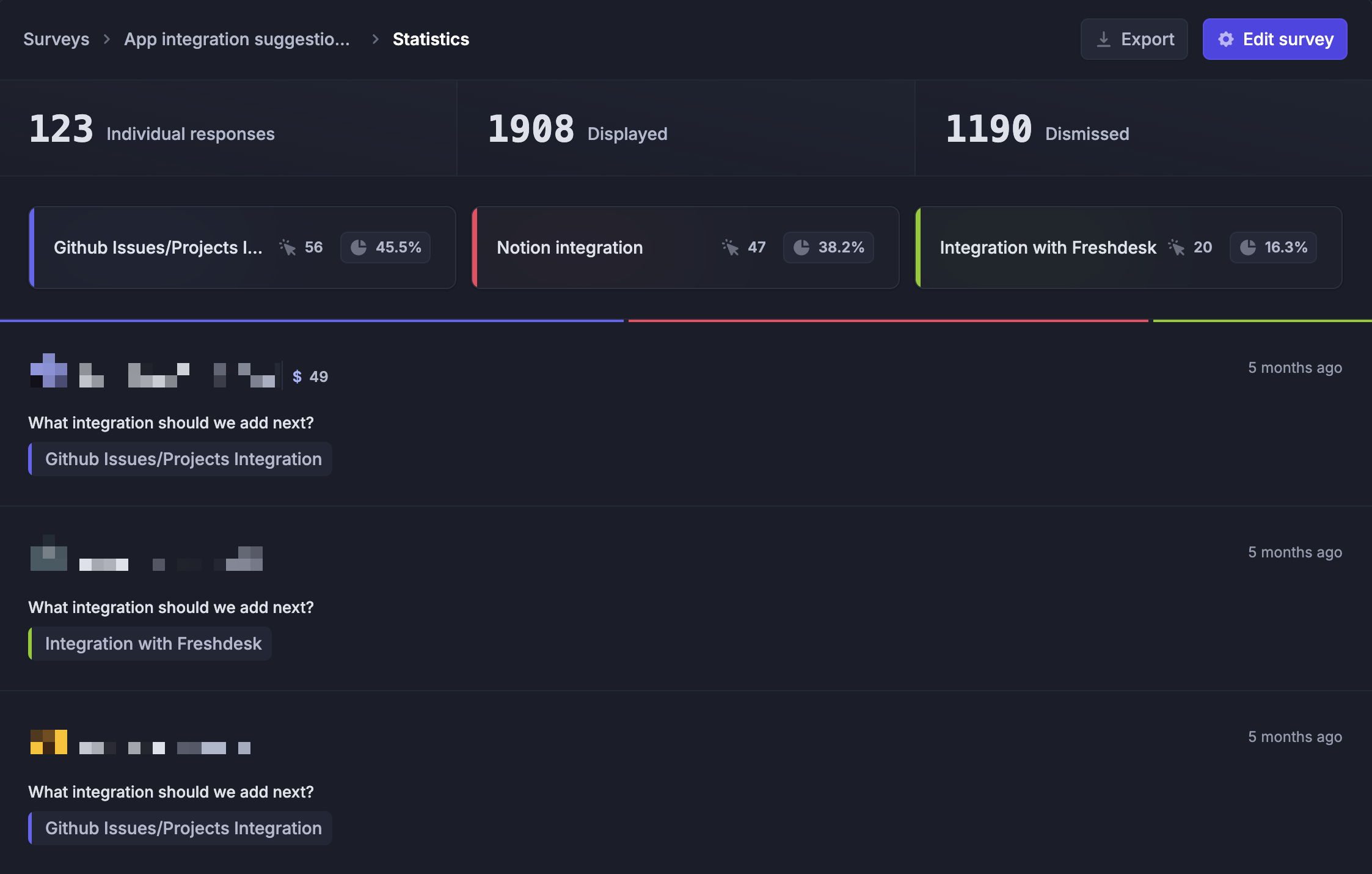The width and height of the screenshot is (1372, 874).
Task: Click the 16.3% percentage badge
Action: pos(1273,248)
